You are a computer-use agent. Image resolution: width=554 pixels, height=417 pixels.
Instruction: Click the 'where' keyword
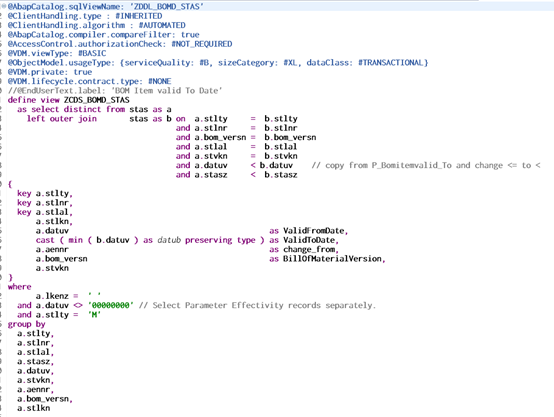19,287
